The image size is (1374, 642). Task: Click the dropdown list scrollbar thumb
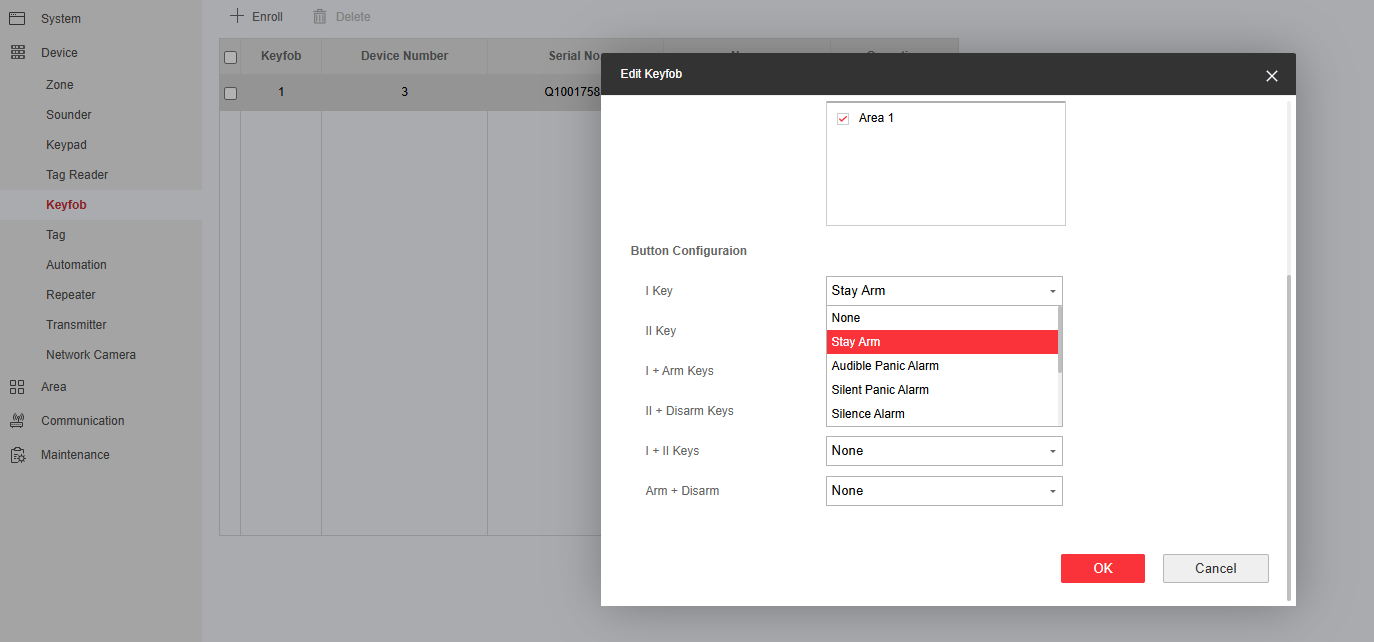(x=1060, y=340)
